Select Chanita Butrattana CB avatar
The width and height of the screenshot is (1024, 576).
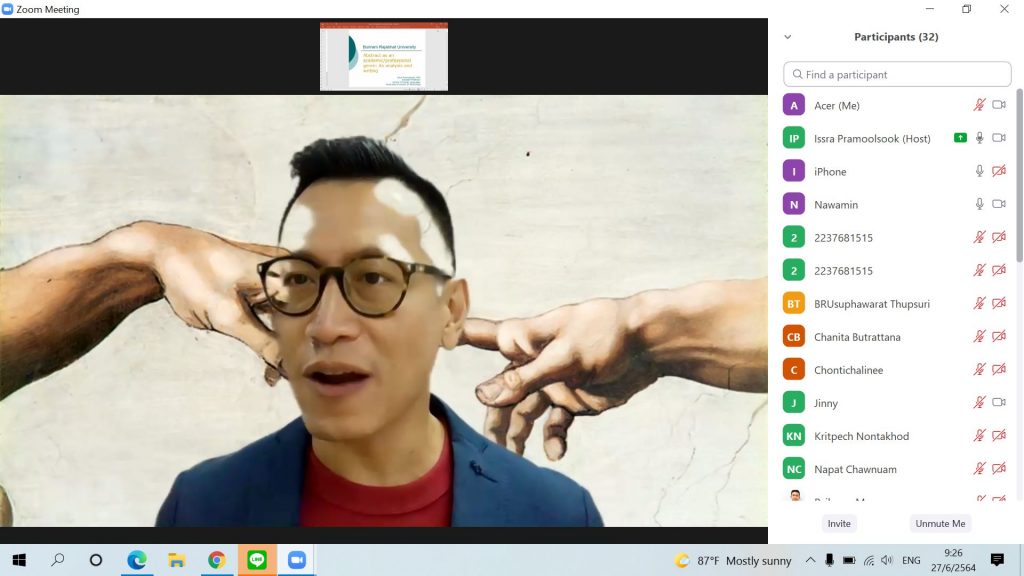tap(793, 336)
